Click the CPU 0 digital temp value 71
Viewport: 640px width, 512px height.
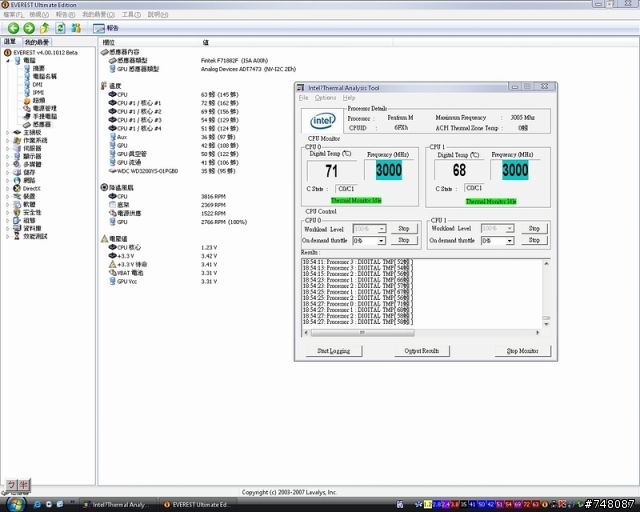(x=331, y=171)
